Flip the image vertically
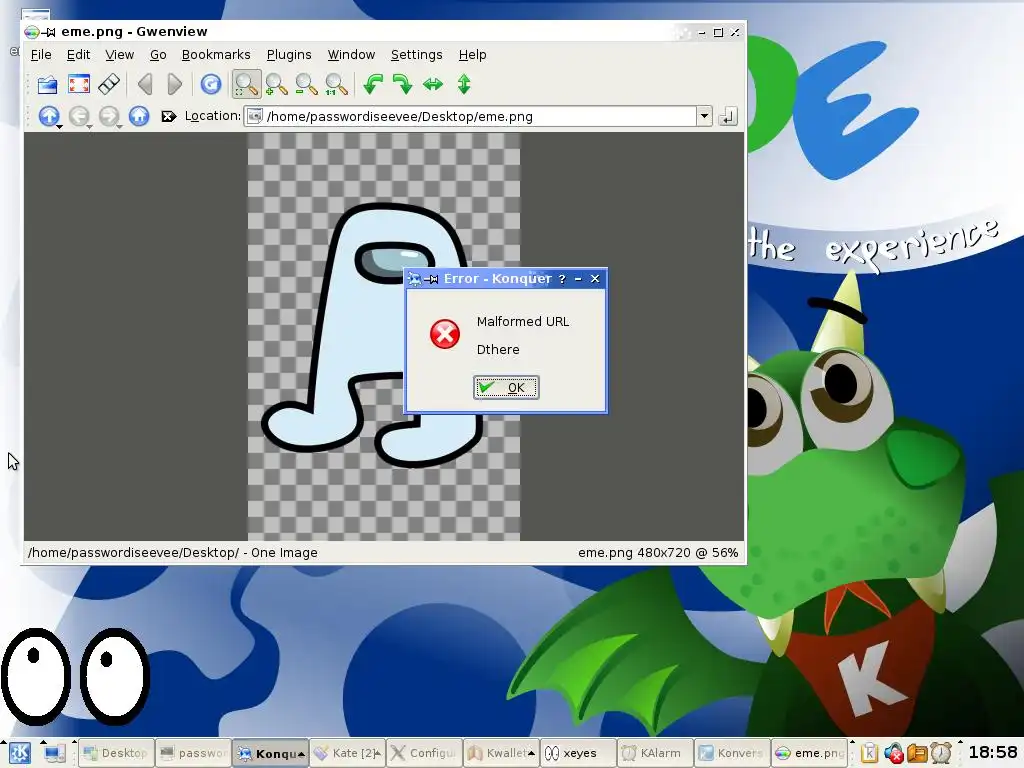 pos(464,84)
